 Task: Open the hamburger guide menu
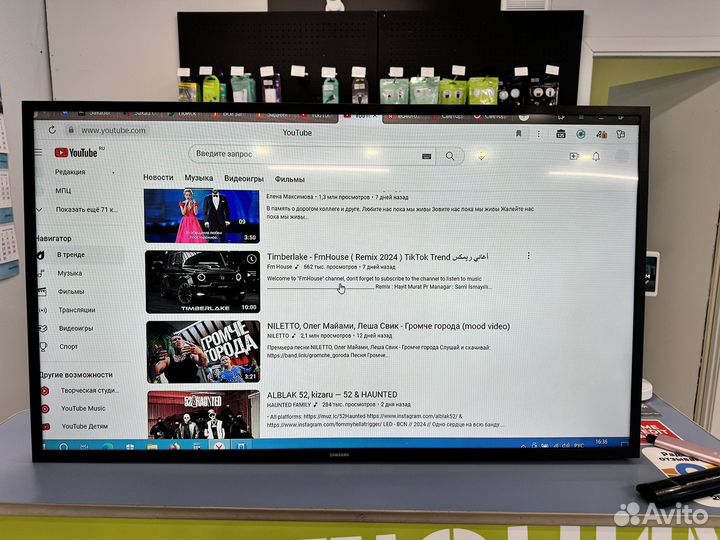(x=39, y=152)
